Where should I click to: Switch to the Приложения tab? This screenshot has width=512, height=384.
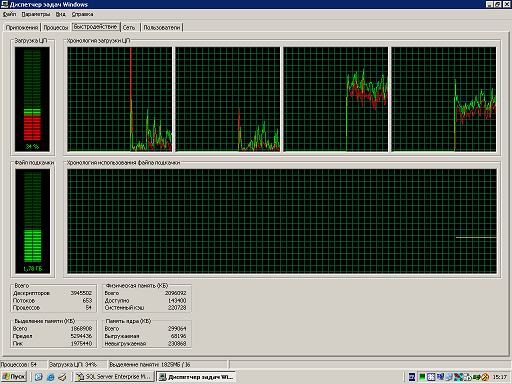click(22, 27)
